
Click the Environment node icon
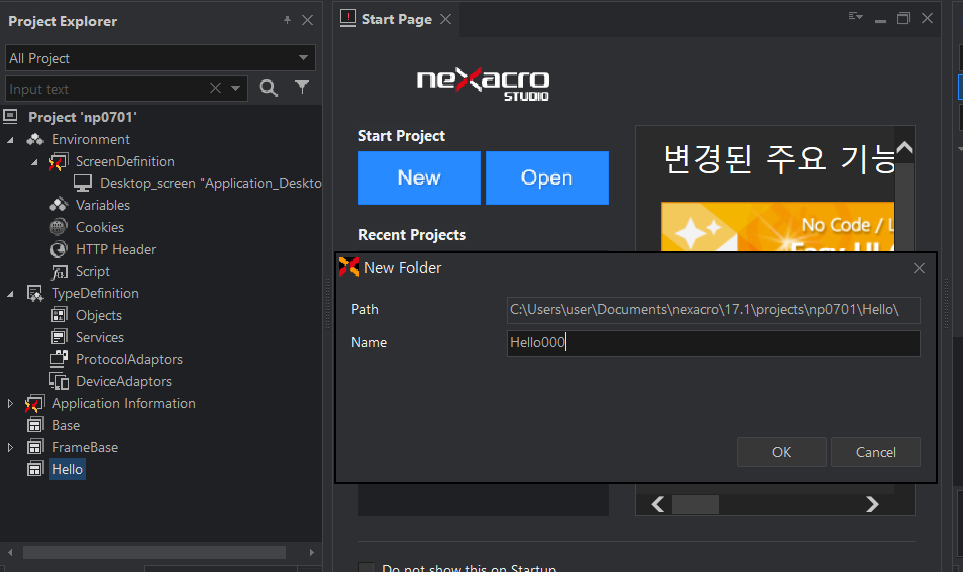click(x=35, y=139)
